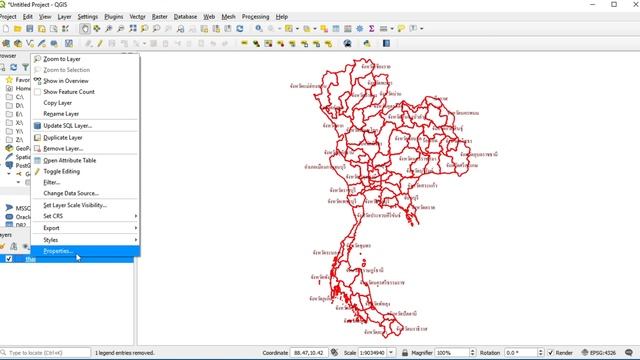The image size is (640, 360).
Task: Toggle visibility checkbox of the thai layer
Action: pyautogui.click(x=9, y=259)
